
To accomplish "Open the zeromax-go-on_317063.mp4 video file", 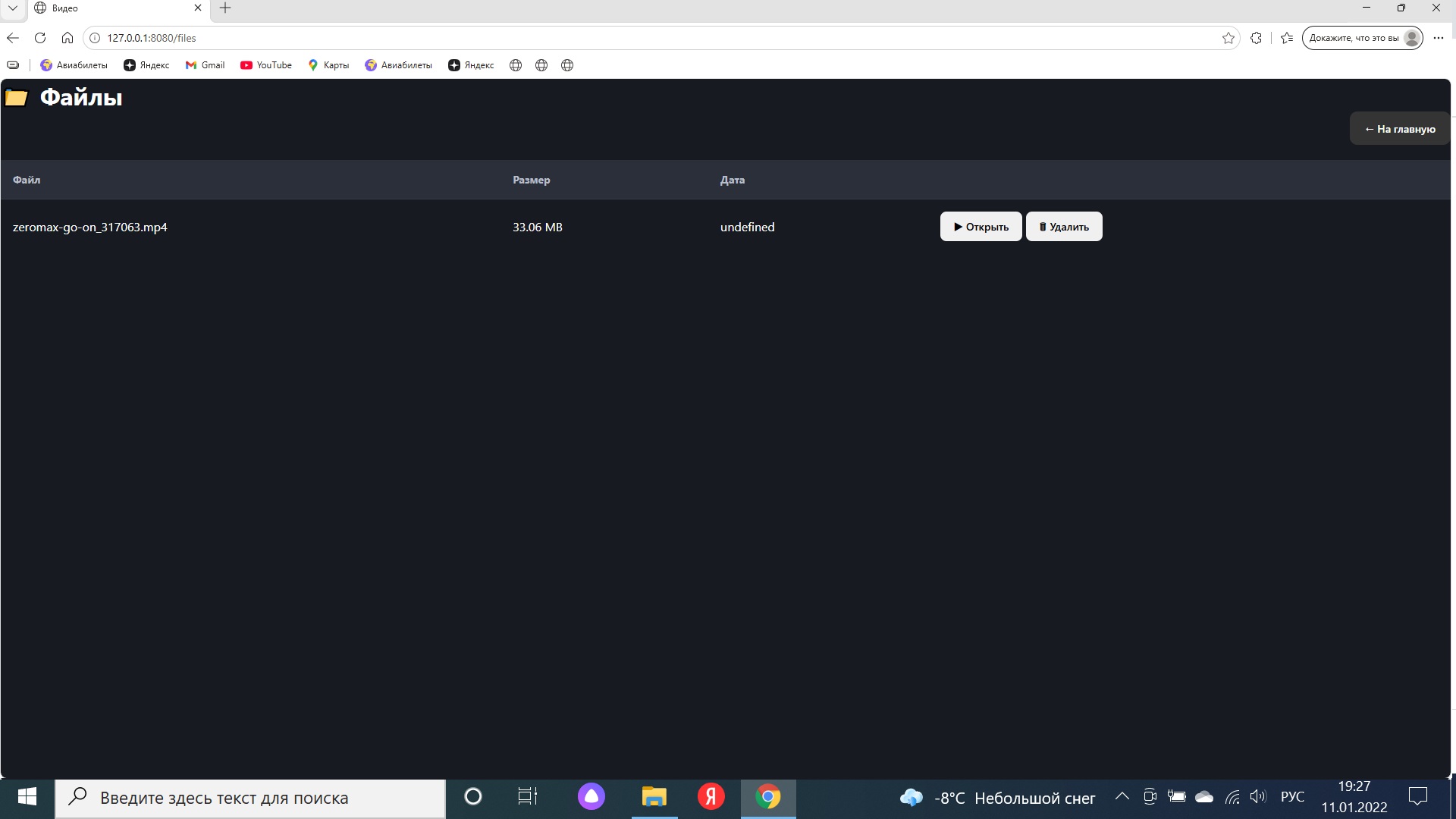I will pos(981,227).
